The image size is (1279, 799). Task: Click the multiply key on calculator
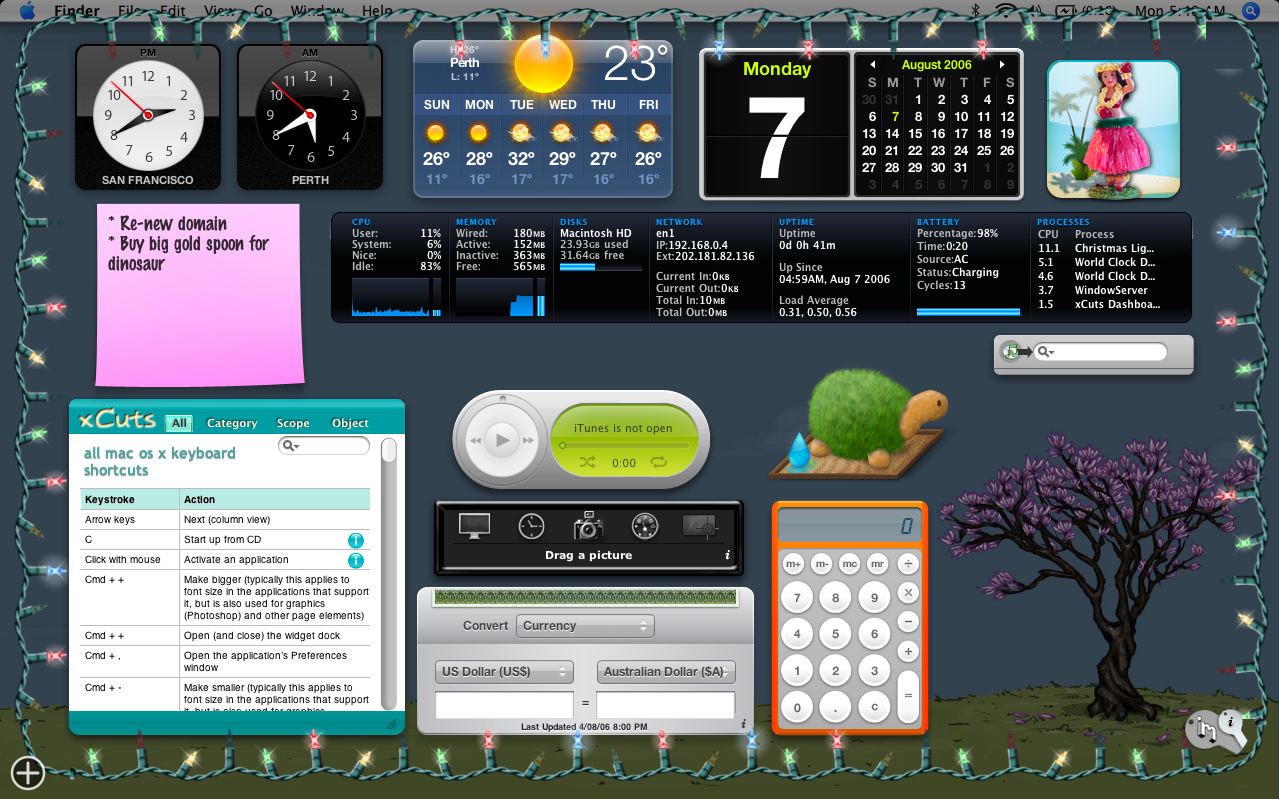point(908,592)
